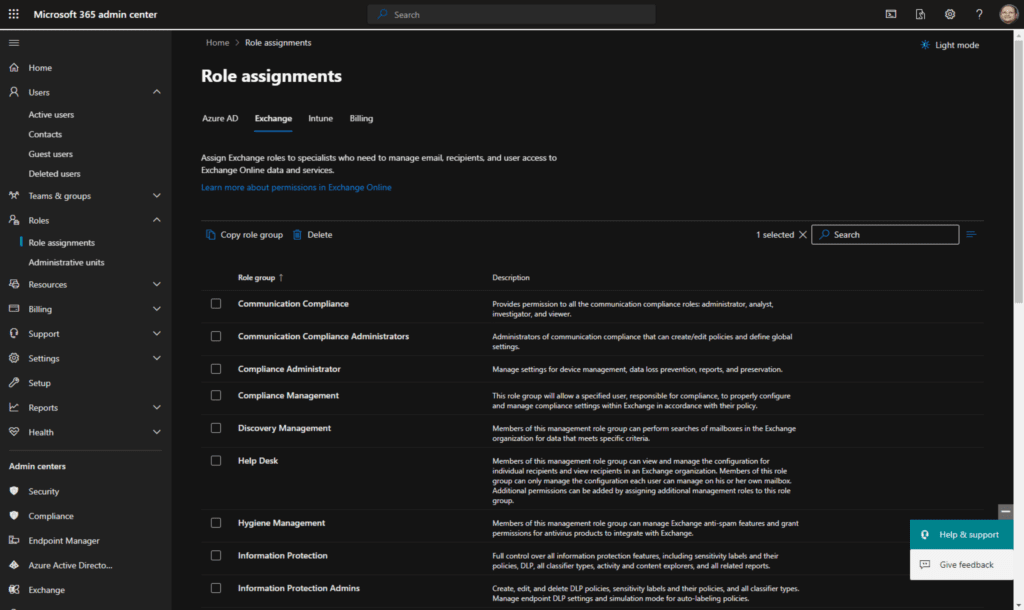1024x610 pixels.
Task: Click the Azure Active Directory icon
Action: [14, 565]
